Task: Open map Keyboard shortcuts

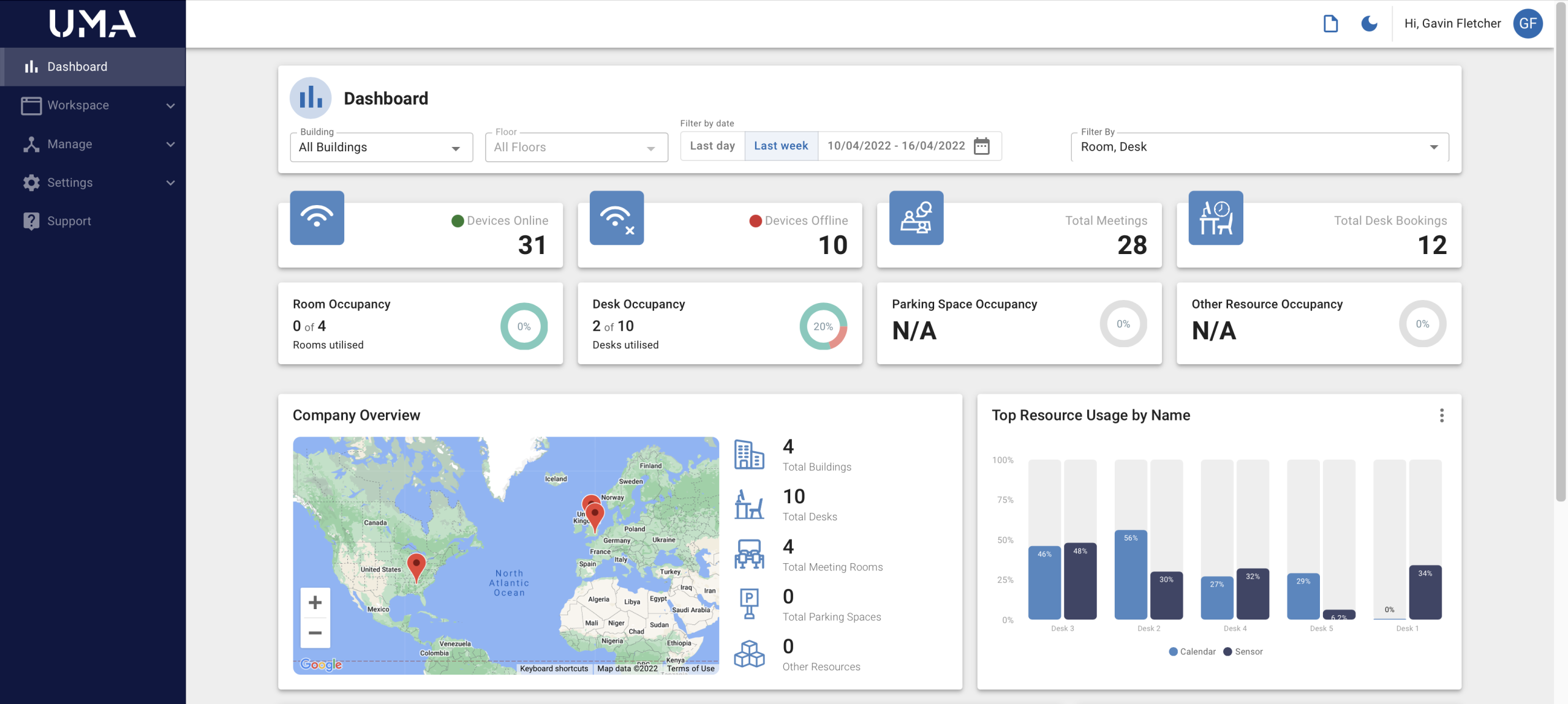Action: point(554,668)
